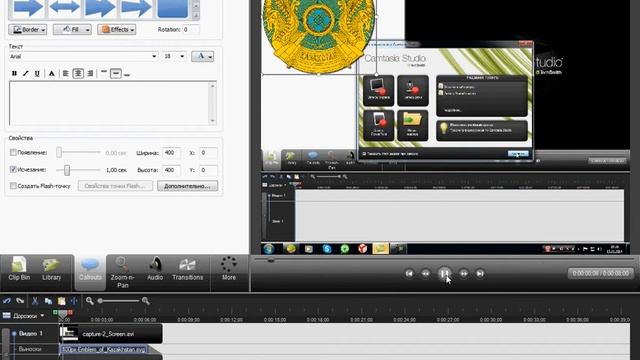Click the Undo icon on timeline toolbar

[x=7, y=301]
